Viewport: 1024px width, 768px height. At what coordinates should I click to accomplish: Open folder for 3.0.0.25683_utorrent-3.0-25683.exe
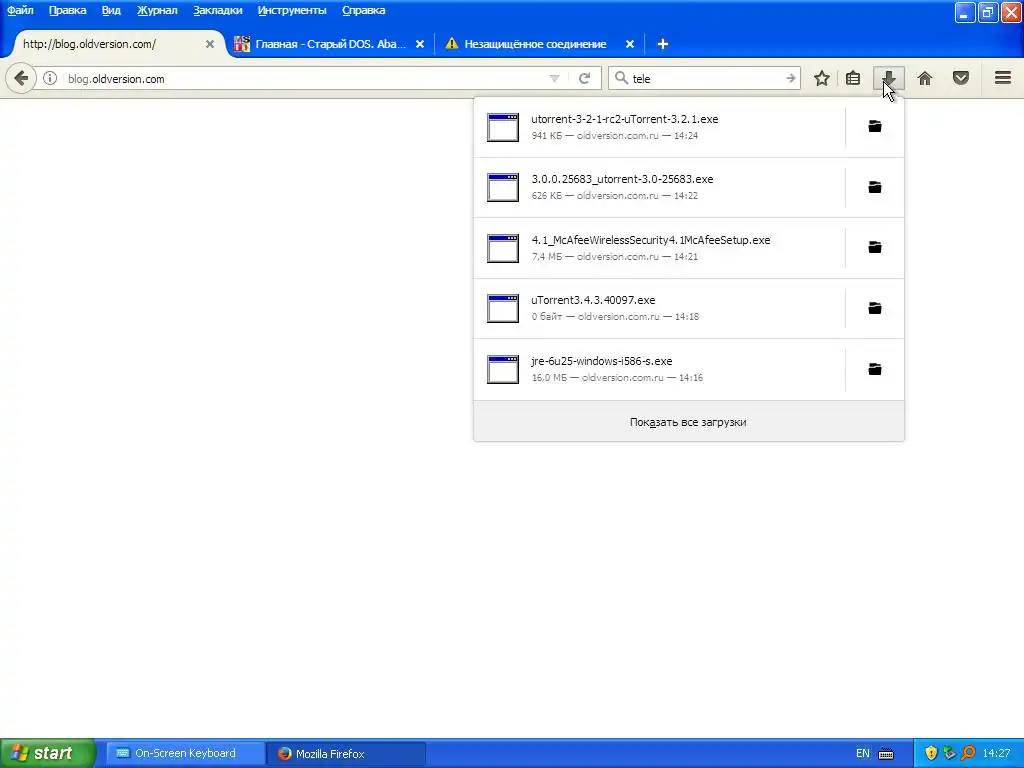click(x=874, y=187)
